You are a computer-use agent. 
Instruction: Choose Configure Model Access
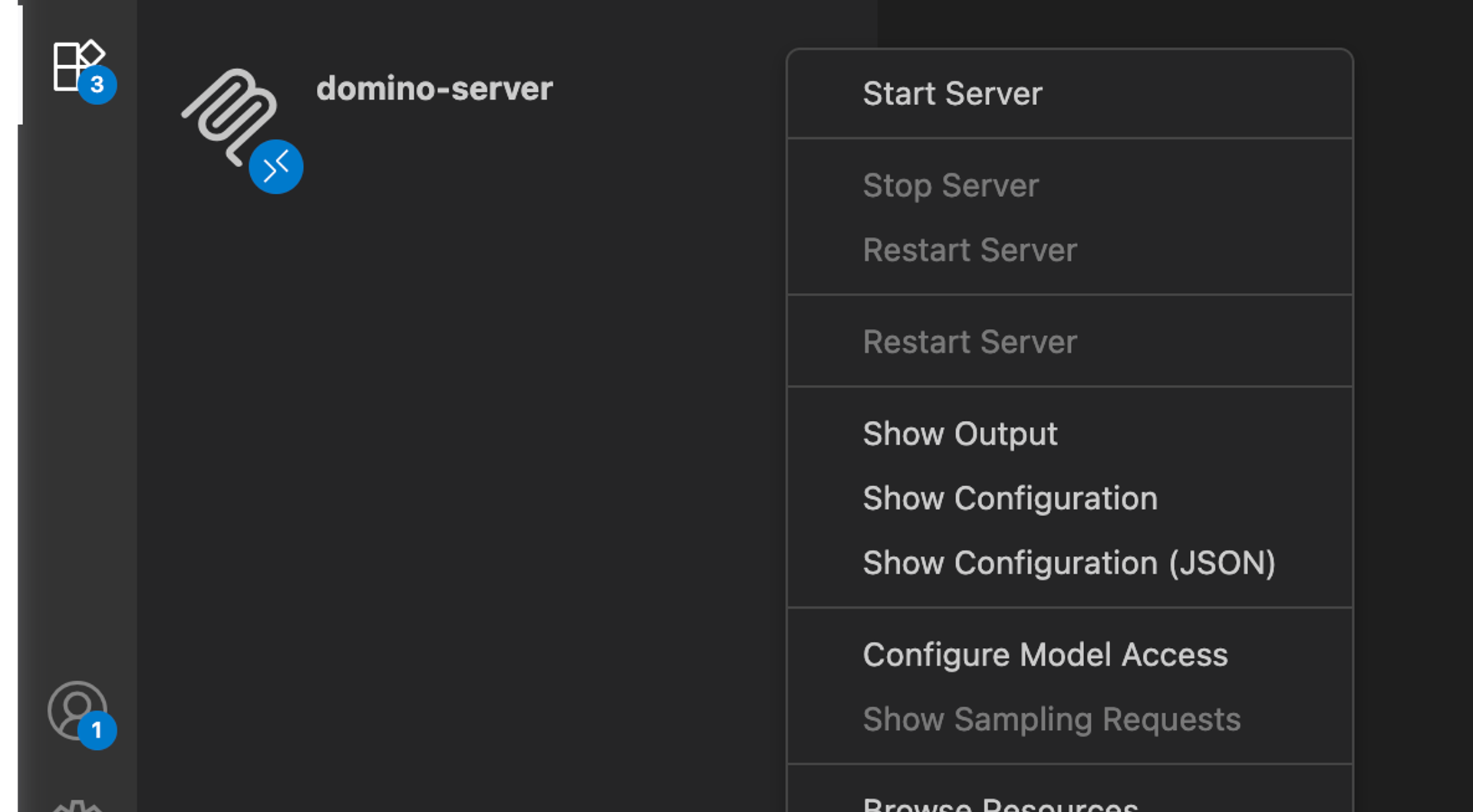point(1069,655)
